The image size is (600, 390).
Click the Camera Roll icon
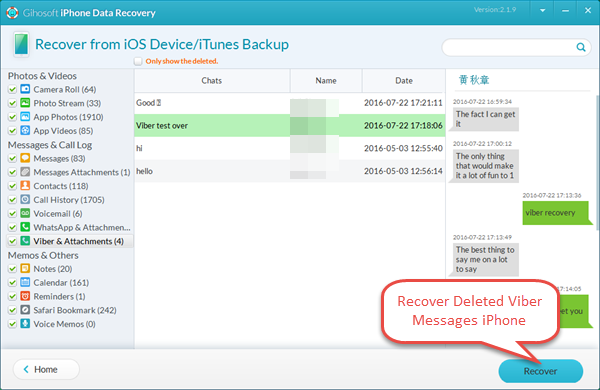pyautogui.click(x=25, y=89)
